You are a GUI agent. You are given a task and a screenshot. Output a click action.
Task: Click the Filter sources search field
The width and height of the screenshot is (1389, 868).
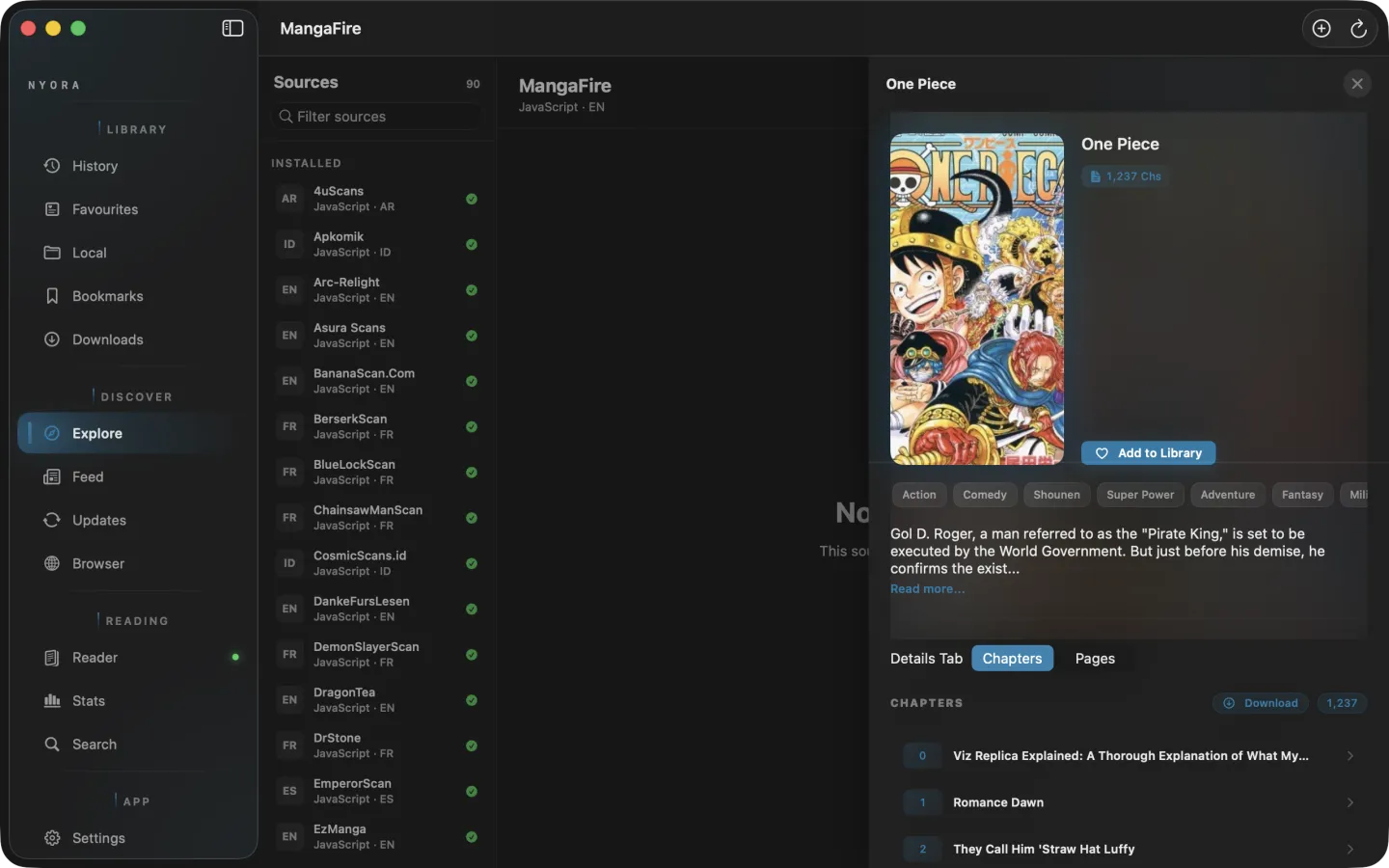tap(376, 117)
